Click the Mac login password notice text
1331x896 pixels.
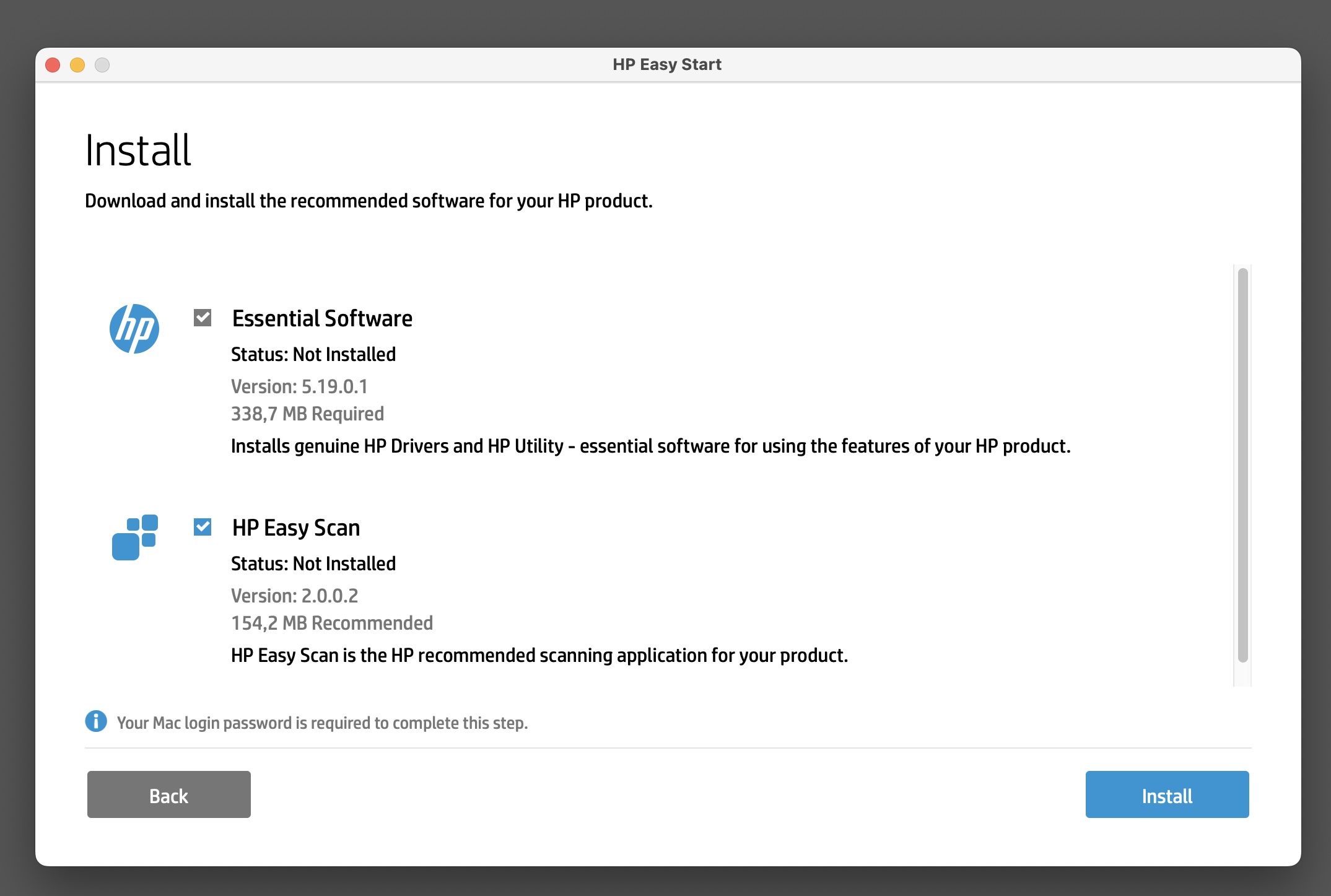coord(322,723)
